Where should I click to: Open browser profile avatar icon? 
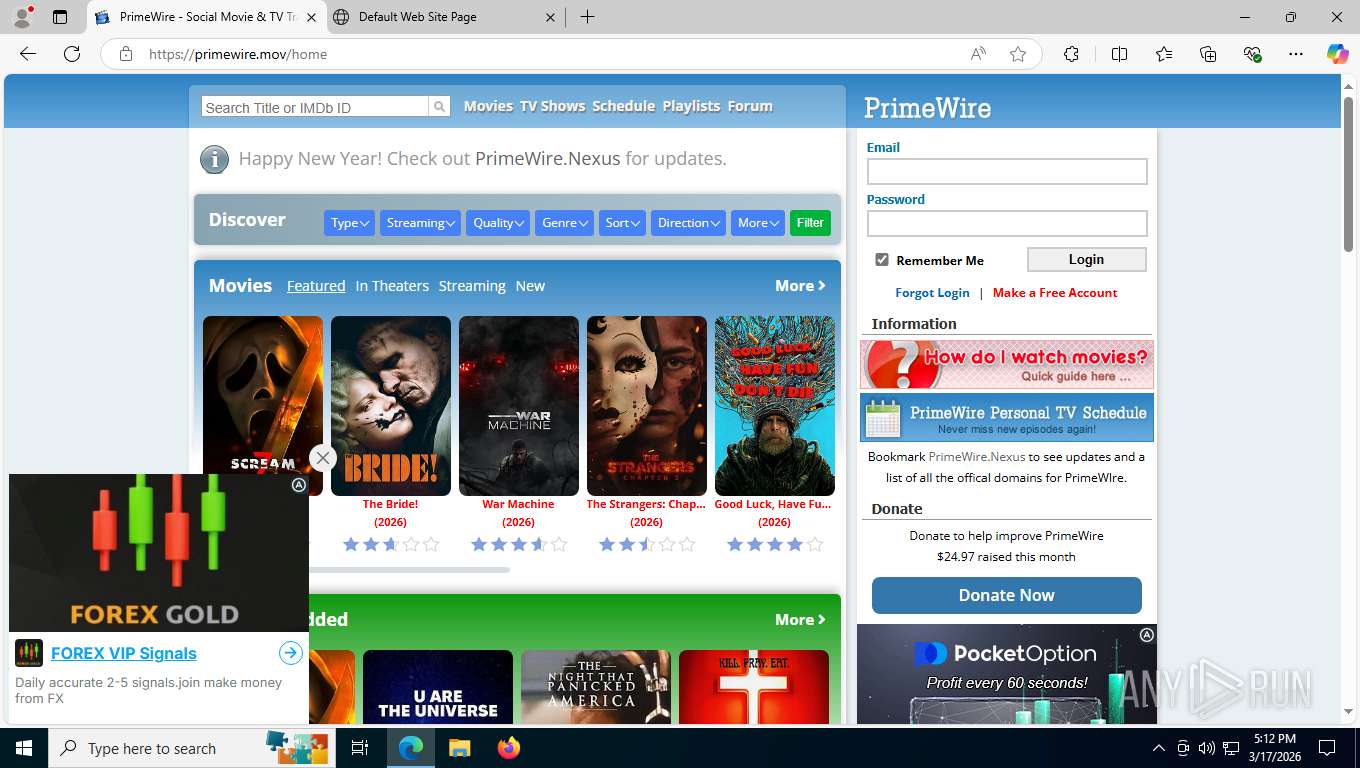click(x=22, y=17)
